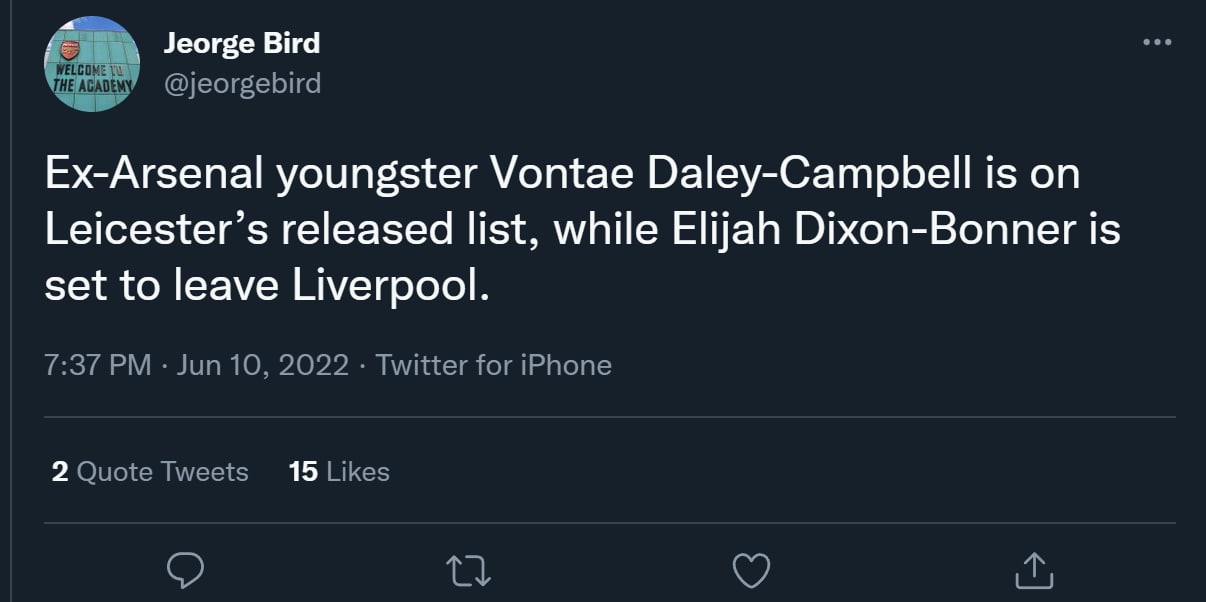The height and width of the screenshot is (602, 1206).
Task: Click the number 15 in the likes count
Action: (303, 471)
